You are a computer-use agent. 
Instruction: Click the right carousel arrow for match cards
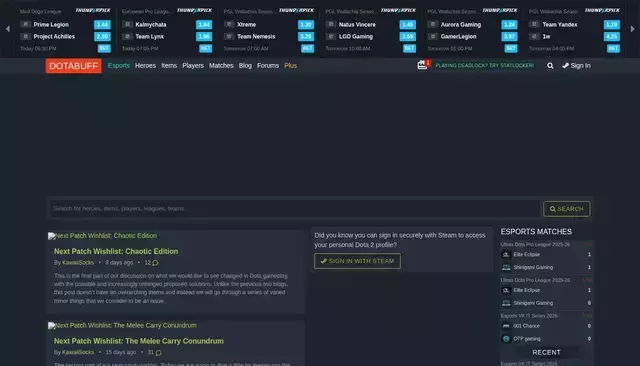click(x=632, y=29)
